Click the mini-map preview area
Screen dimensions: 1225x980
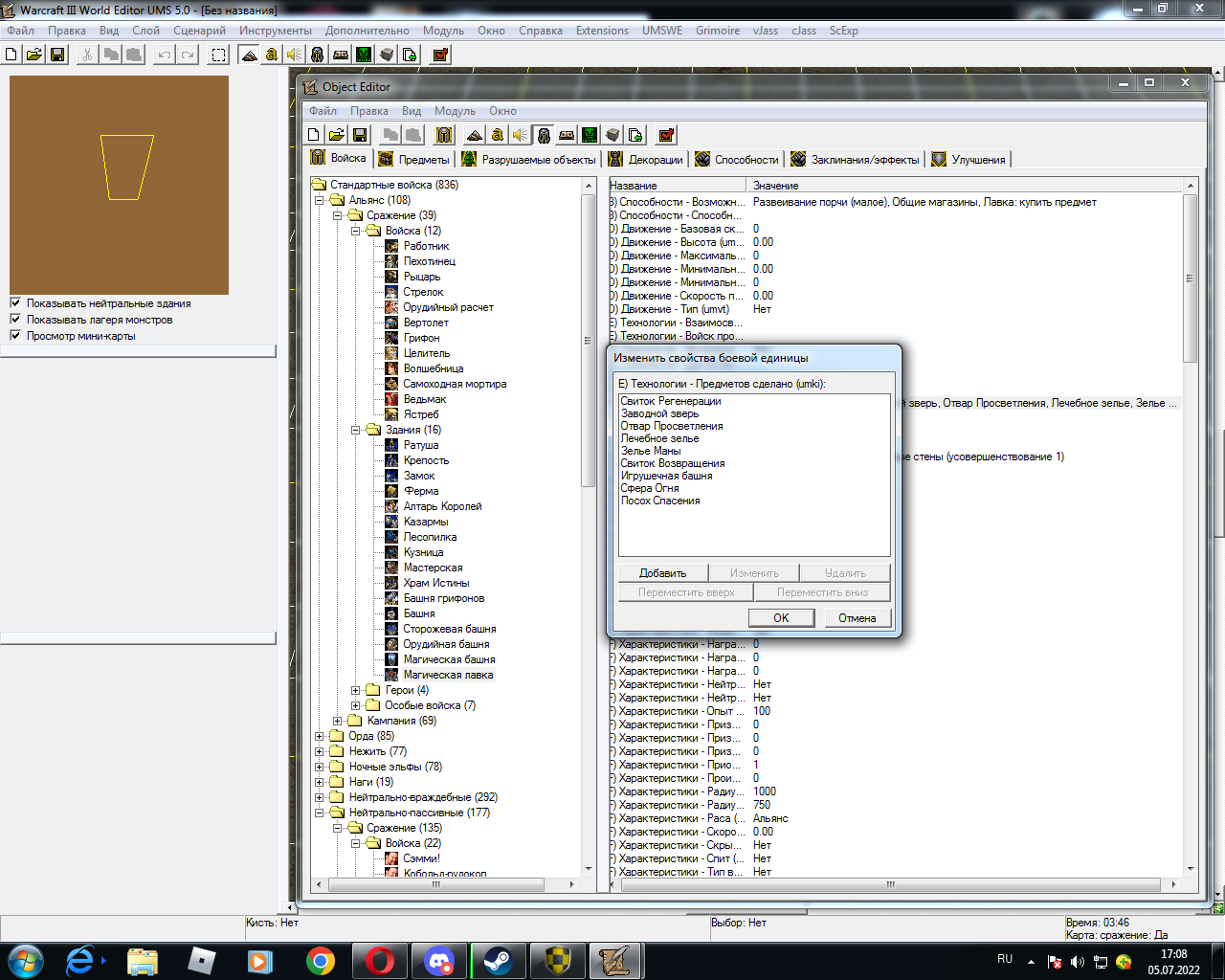119,185
